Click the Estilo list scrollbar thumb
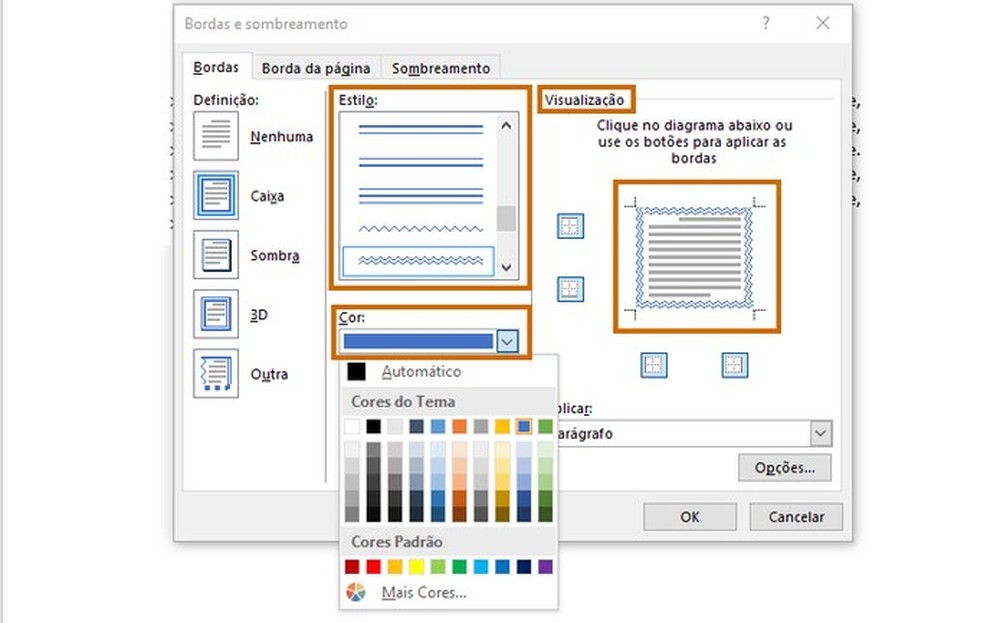Image resolution: width=1000 pixels, height=623 pixels. coord(506,218)
